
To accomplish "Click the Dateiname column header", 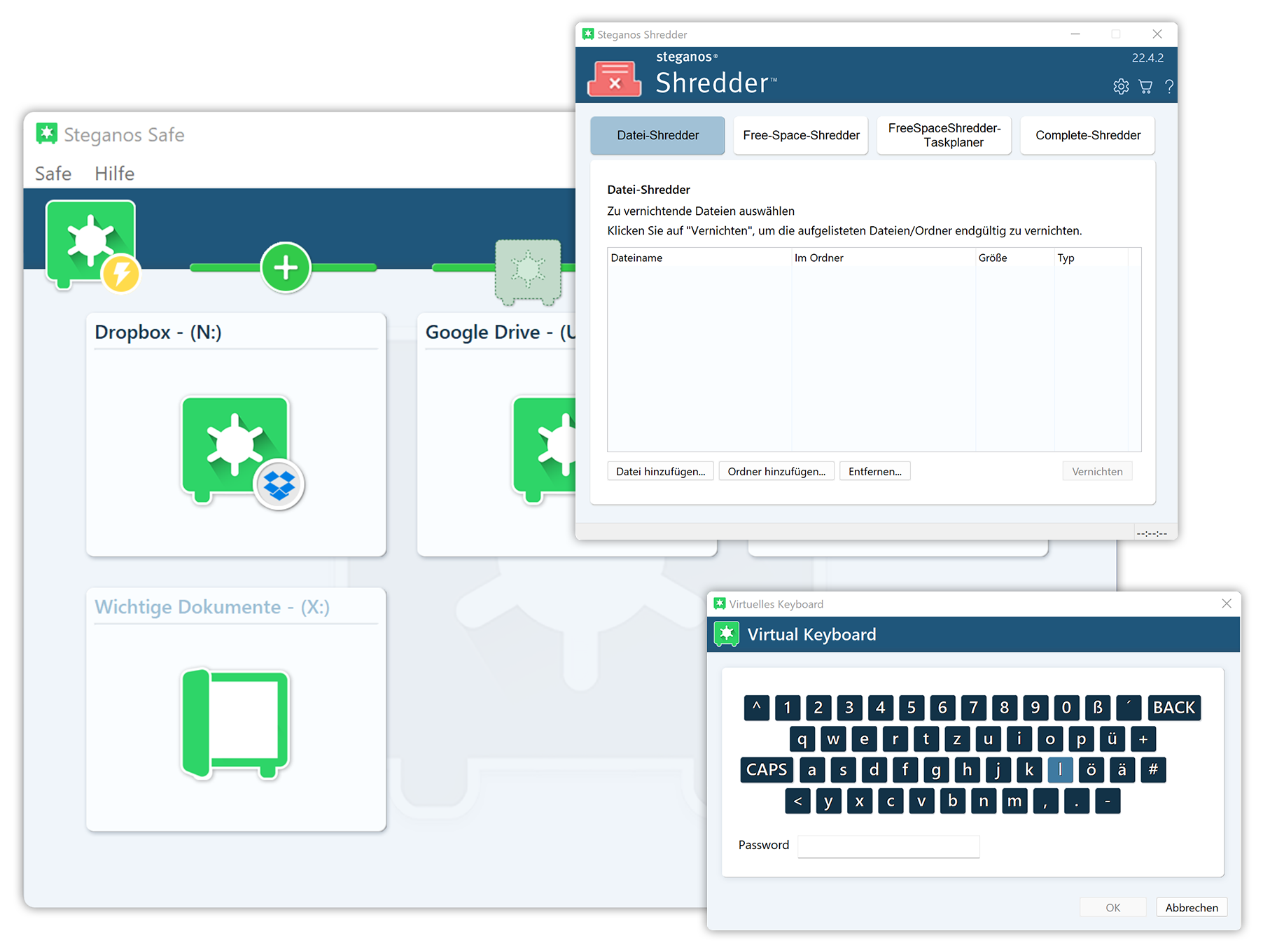I will tap(699, 258).
